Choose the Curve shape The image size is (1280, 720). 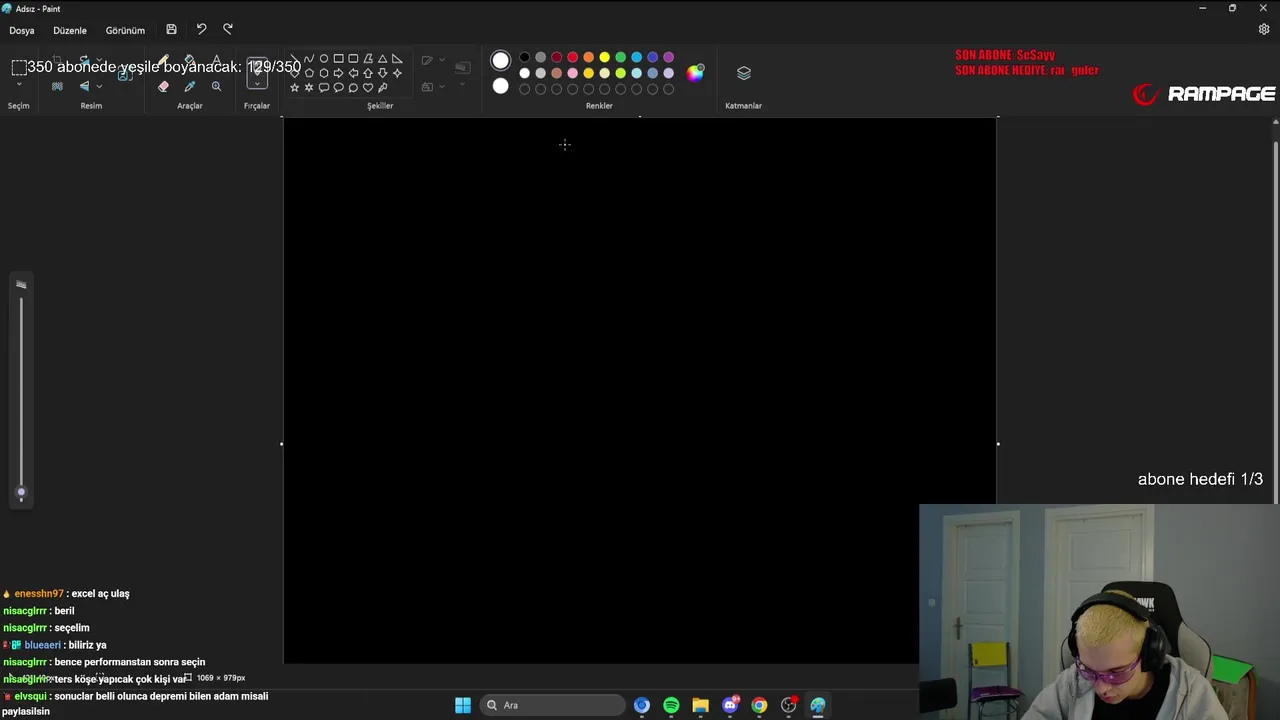[309, 58]
